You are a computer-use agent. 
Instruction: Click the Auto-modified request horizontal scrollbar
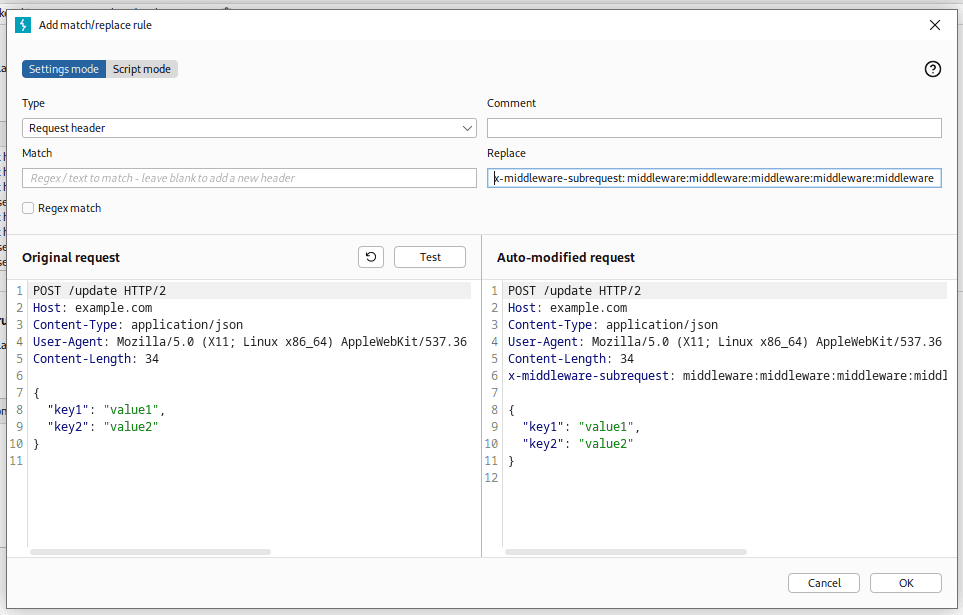coord(625,551)
